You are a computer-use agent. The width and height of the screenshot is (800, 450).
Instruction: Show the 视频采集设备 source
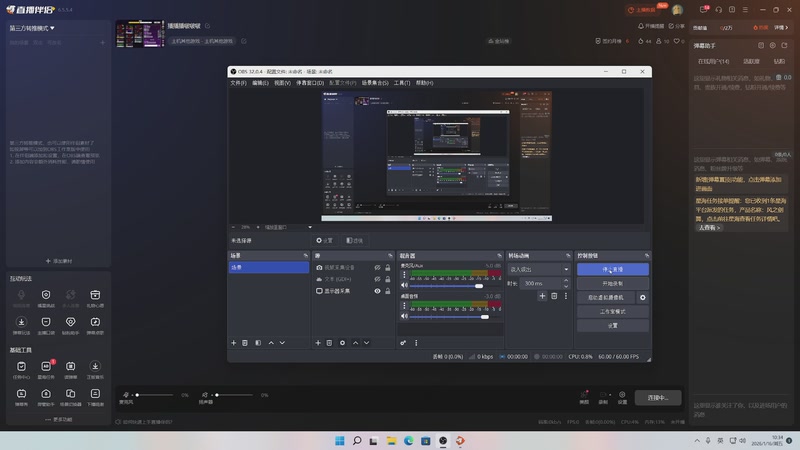[377, 268]
